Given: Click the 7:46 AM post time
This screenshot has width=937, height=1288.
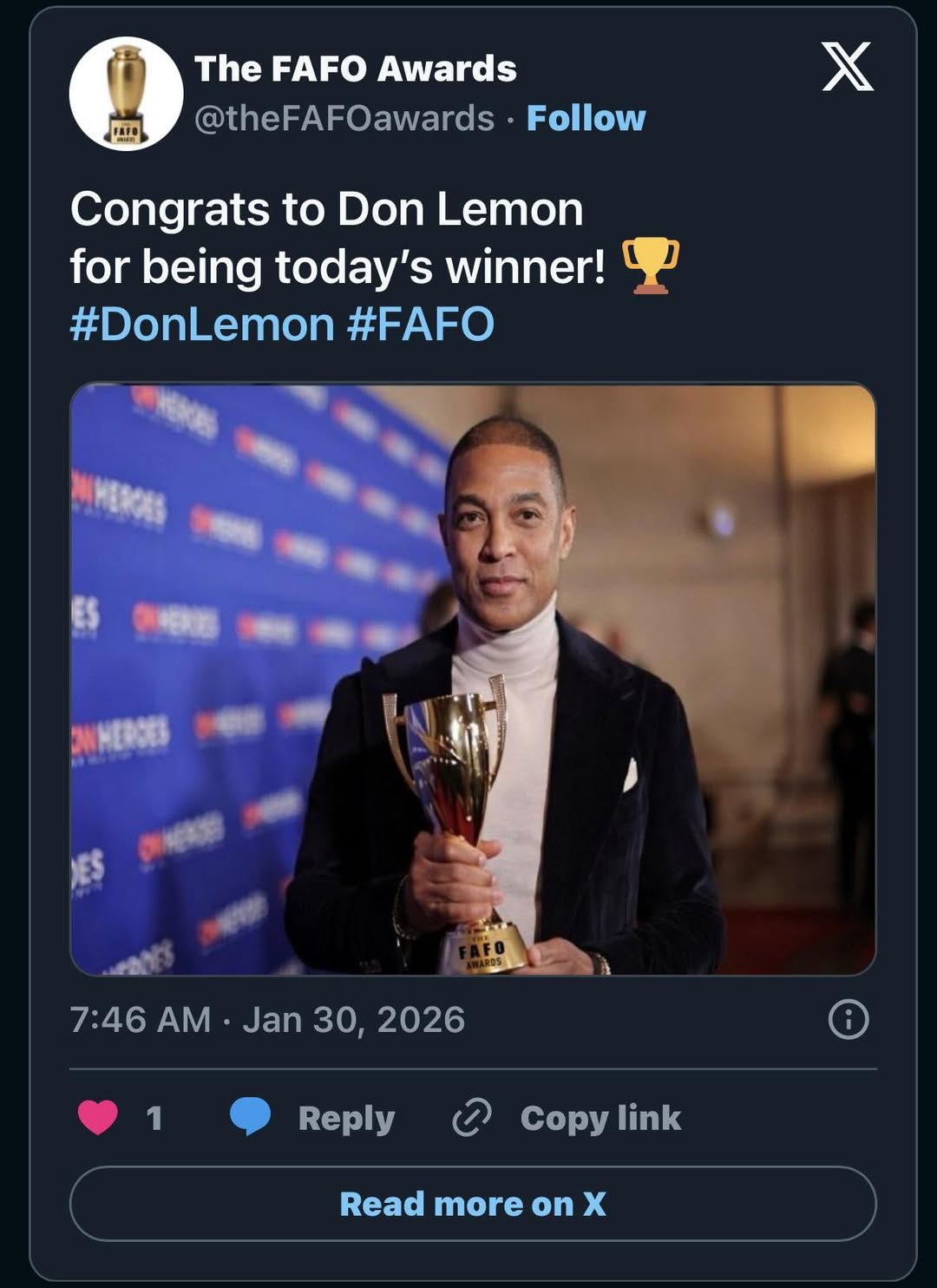Looking at the screenshot, I should [141, 1020].
